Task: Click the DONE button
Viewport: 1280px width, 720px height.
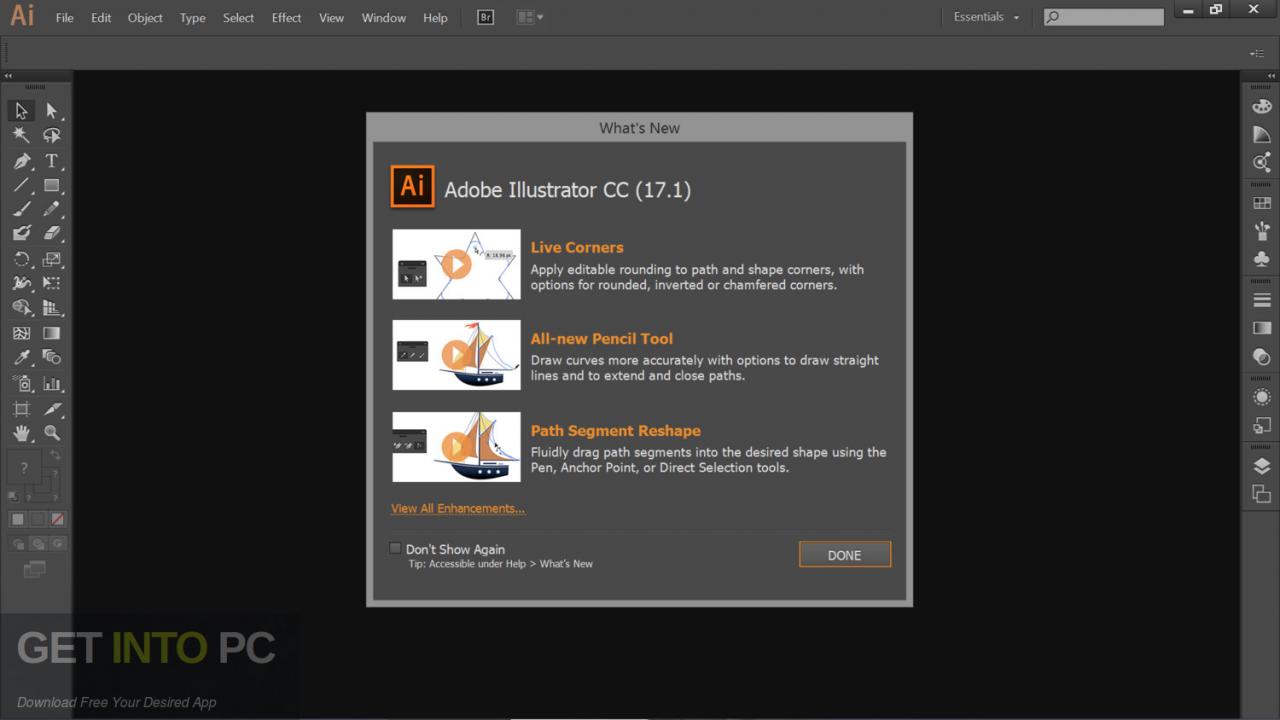Action: pyautogui.click(x=845, y=555)
